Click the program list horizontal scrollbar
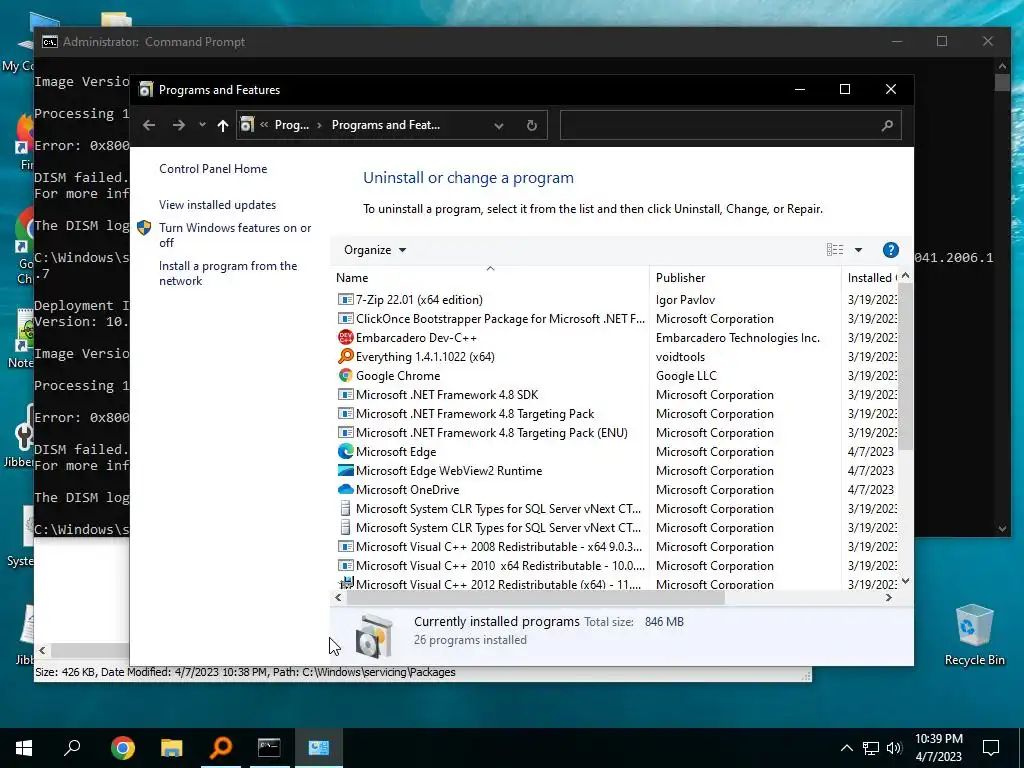This screenshot has height=768, width=1024. tap(536, 598)
